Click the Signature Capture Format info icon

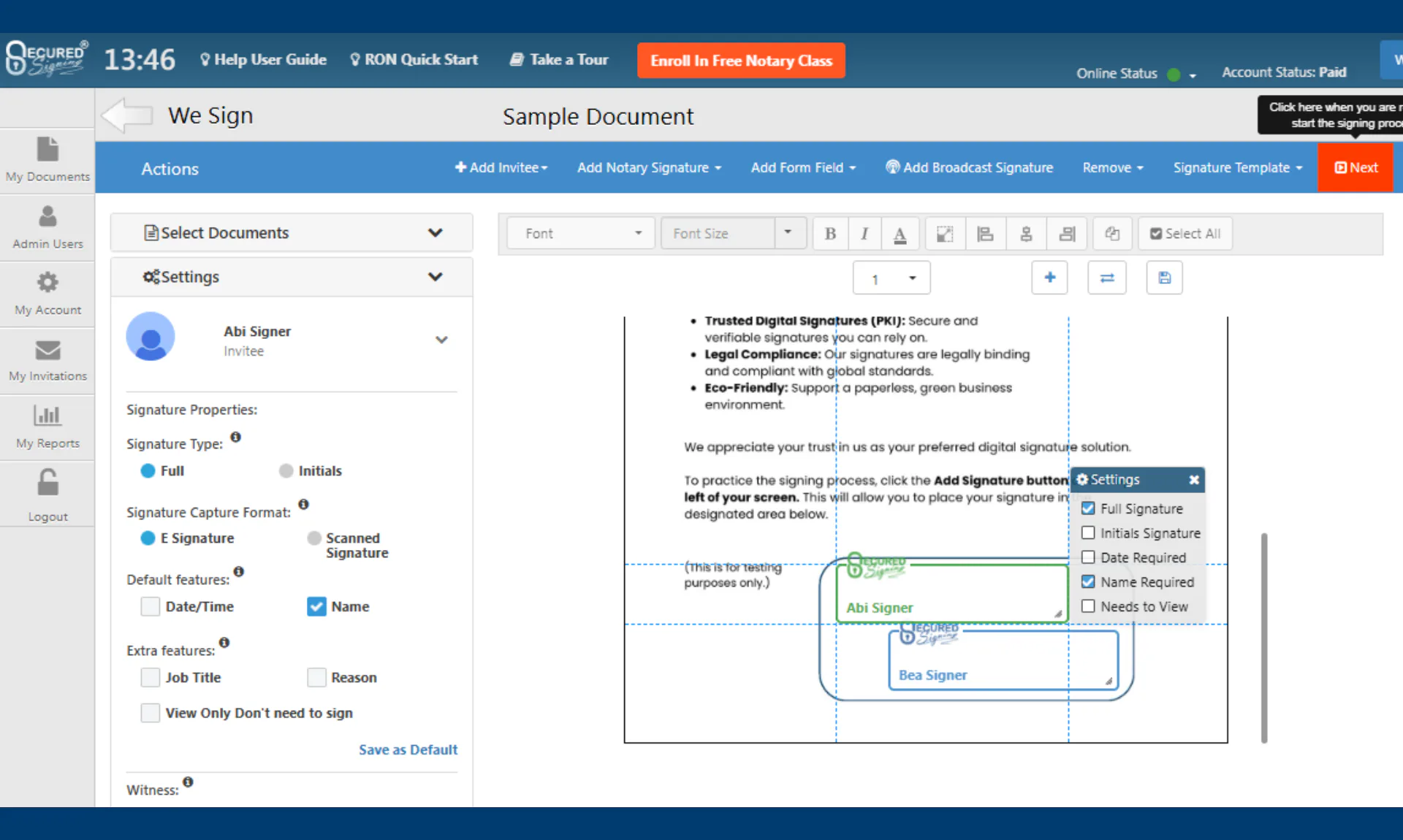tap(303, 504)
